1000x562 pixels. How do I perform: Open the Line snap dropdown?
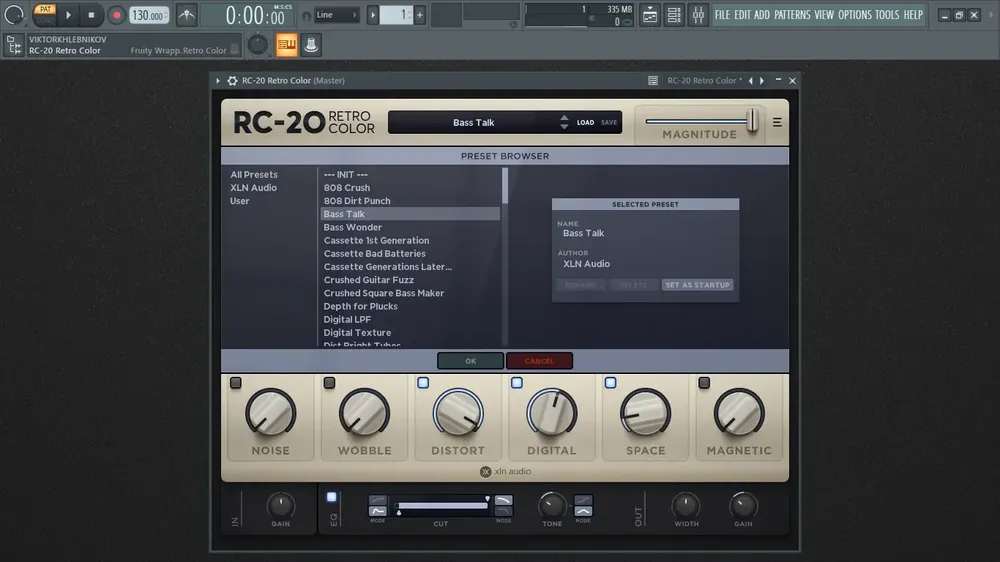click(336, 15)
